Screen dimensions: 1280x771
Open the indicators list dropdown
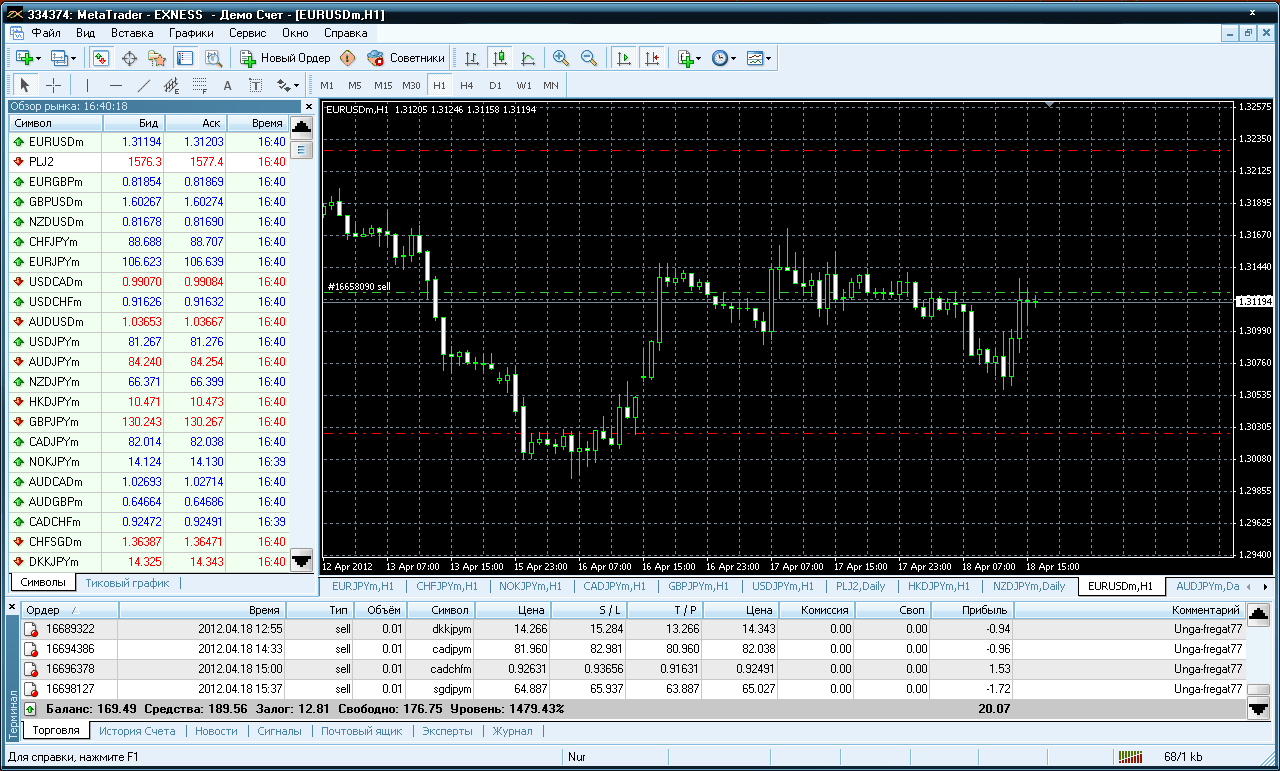[689, 58]
